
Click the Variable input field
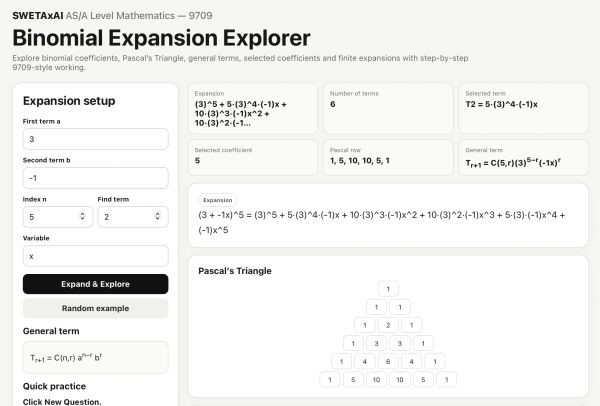pos(95,256)
